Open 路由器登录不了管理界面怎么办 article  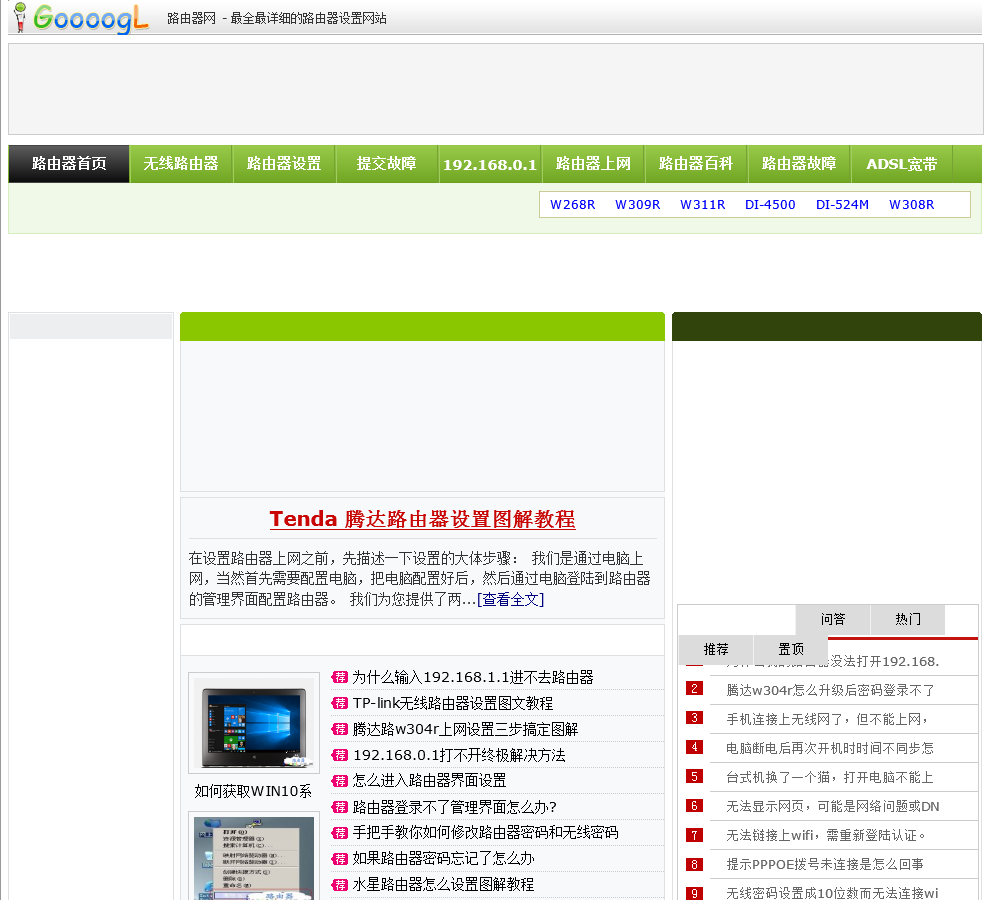[455, 807]
